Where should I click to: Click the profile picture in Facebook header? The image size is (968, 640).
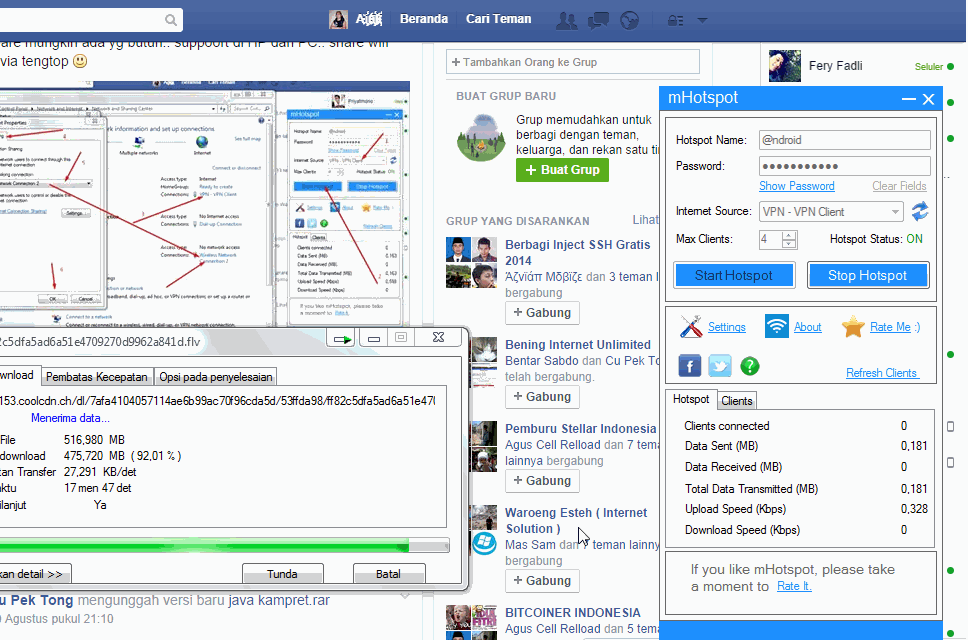338,20
